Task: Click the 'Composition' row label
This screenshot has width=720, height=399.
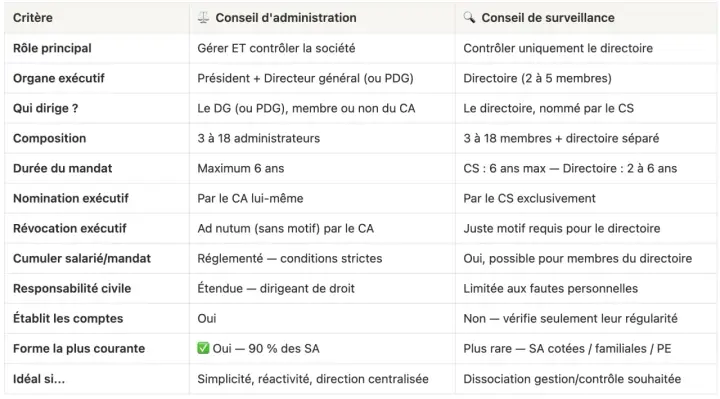Action: pos(50,139)
